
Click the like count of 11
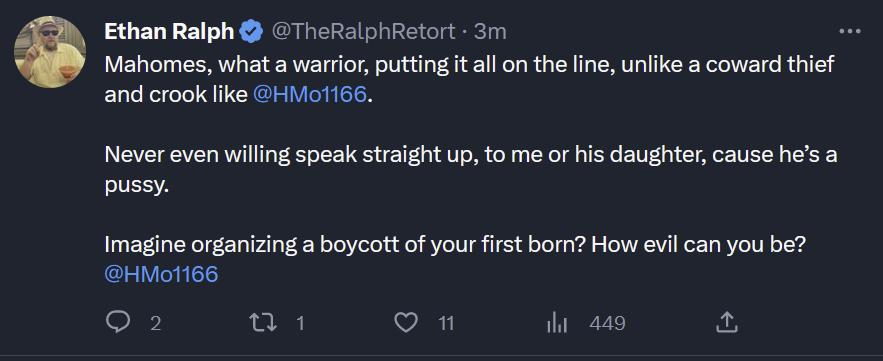[x=446, y=324]
